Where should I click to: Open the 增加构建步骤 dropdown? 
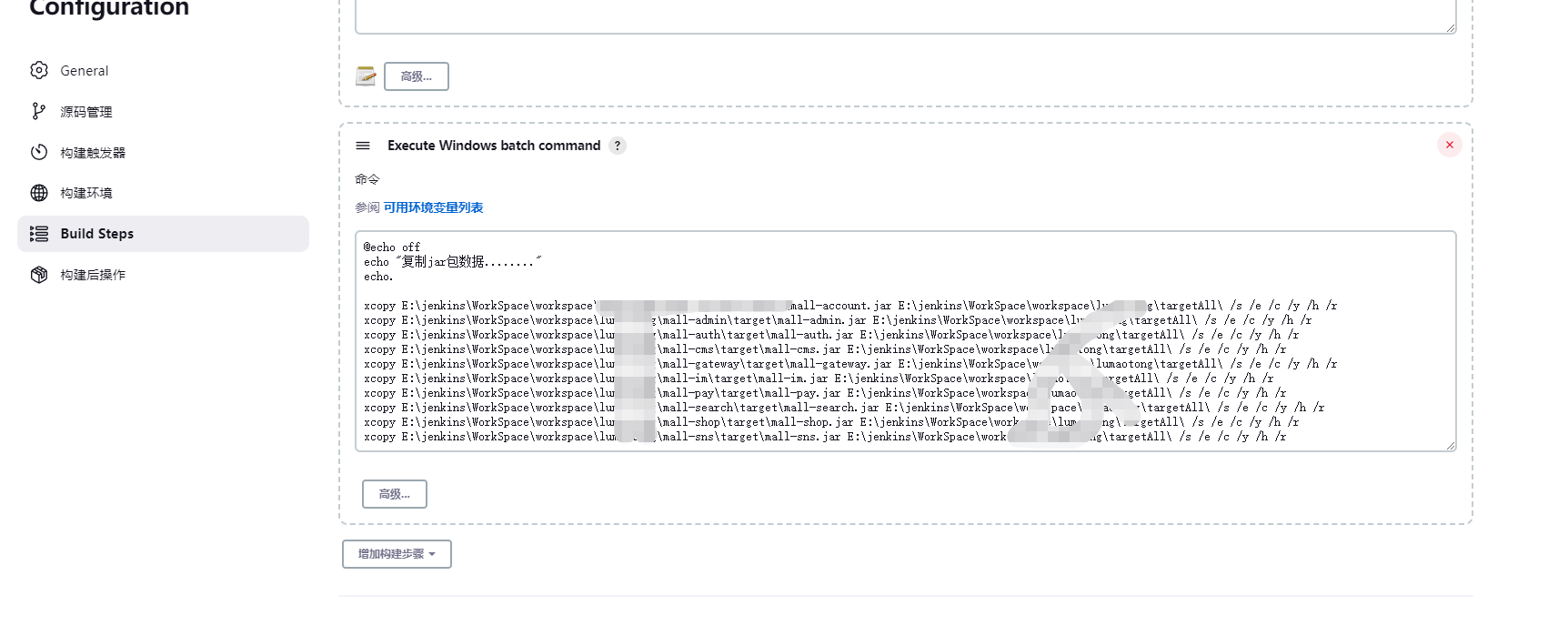point(397,554)
